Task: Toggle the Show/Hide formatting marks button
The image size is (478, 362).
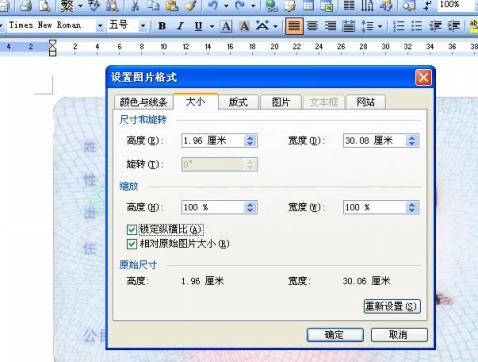Action: point(427,5)
